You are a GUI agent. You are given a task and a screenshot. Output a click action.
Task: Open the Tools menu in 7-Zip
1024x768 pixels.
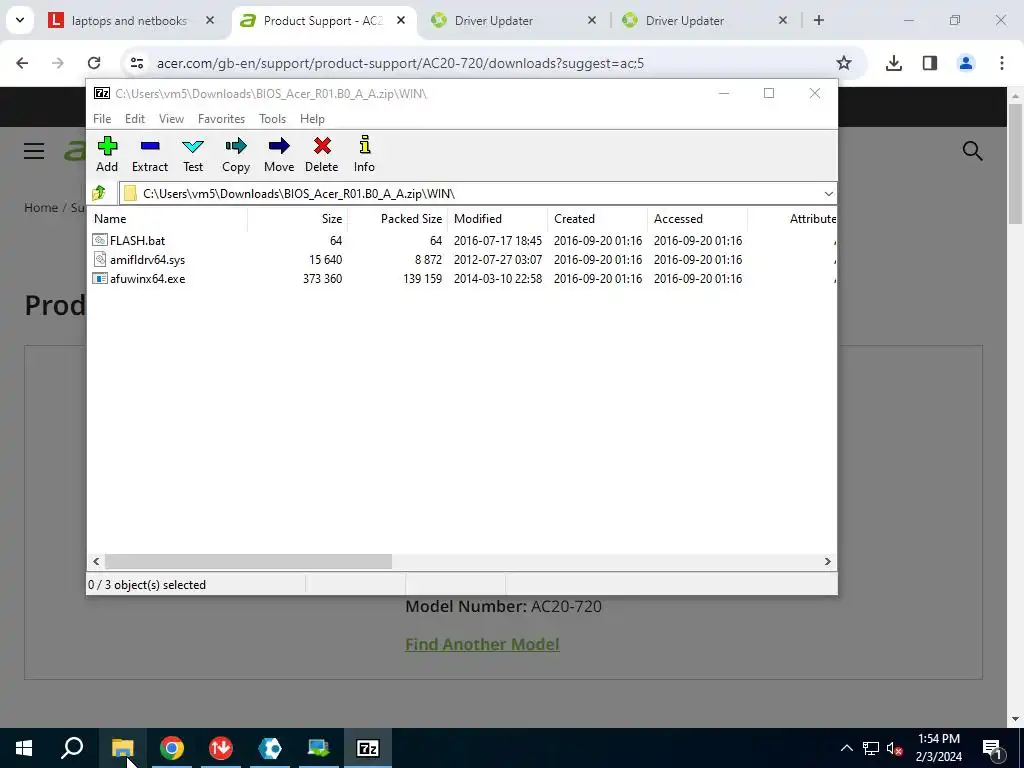tap(272, 119)
